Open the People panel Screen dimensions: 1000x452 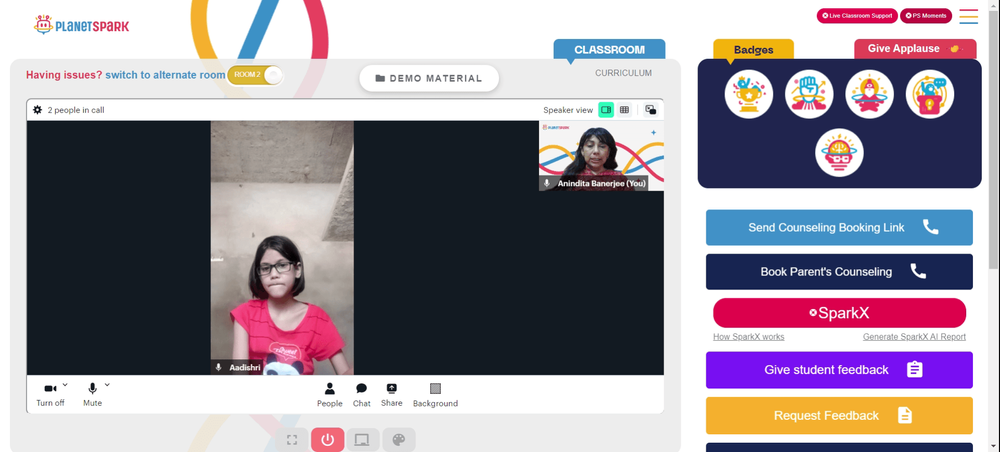coord(330,395)
